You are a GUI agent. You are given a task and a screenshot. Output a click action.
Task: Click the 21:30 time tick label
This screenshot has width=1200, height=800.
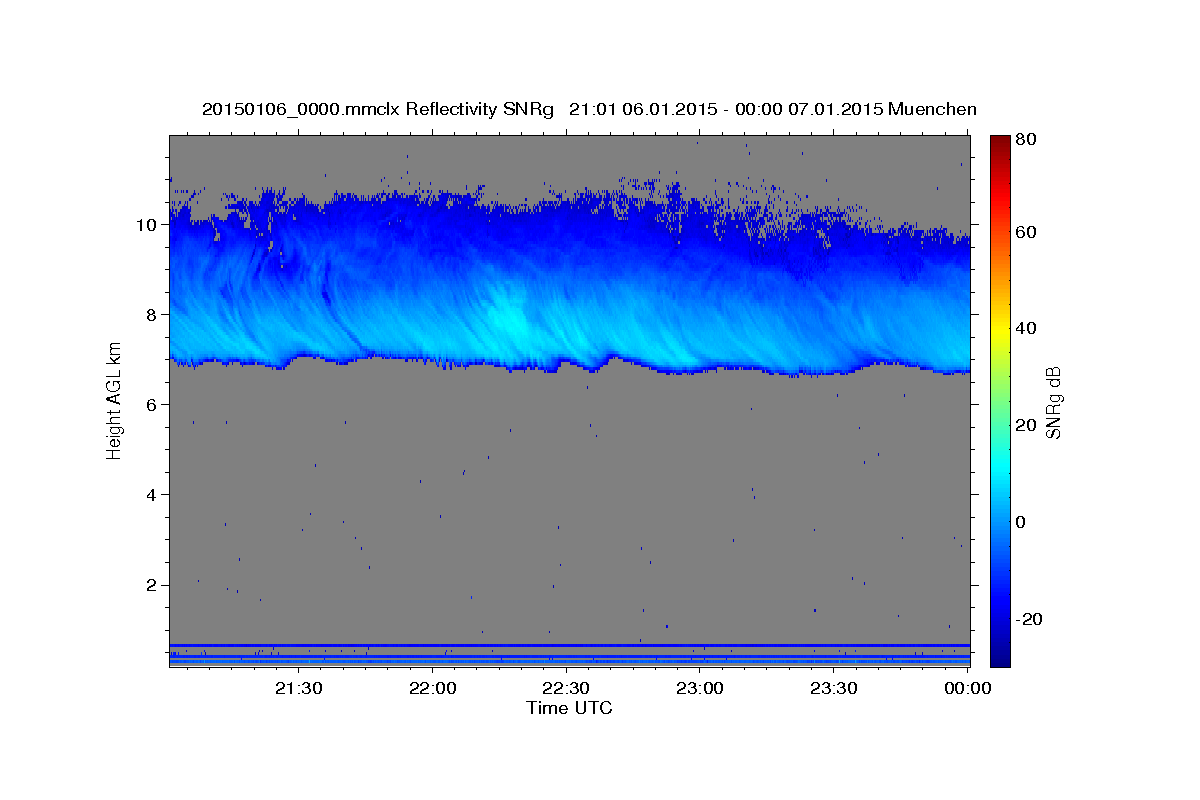coord(299,688)
